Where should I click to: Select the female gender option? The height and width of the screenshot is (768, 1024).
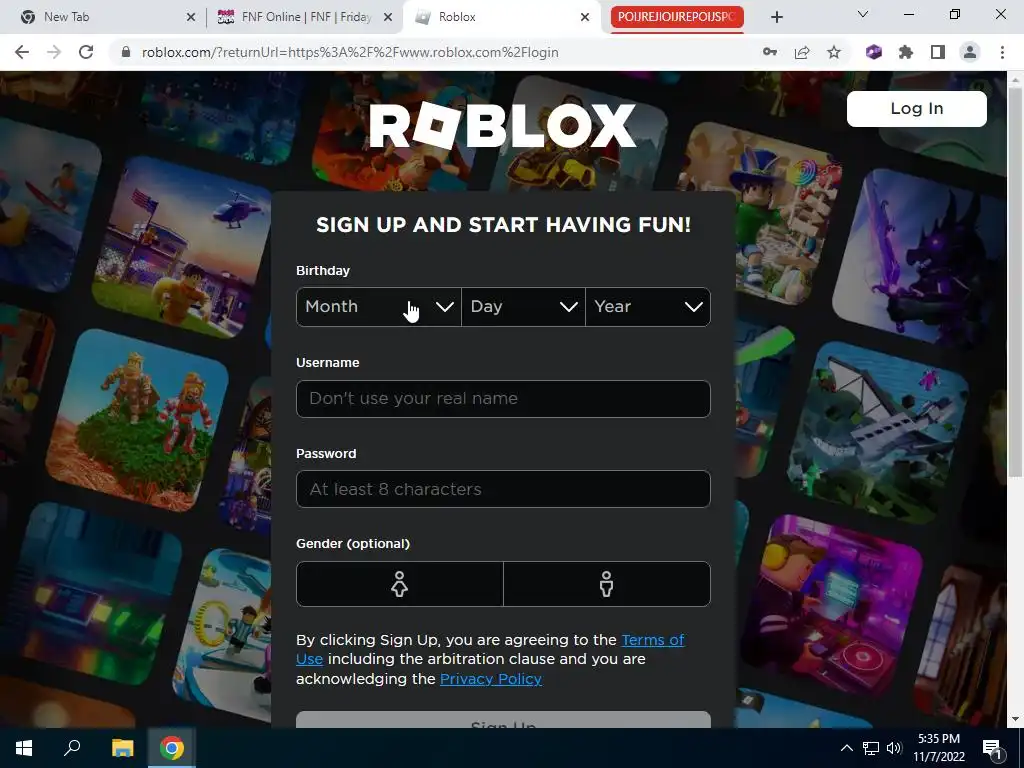click(x=400, y=584)
